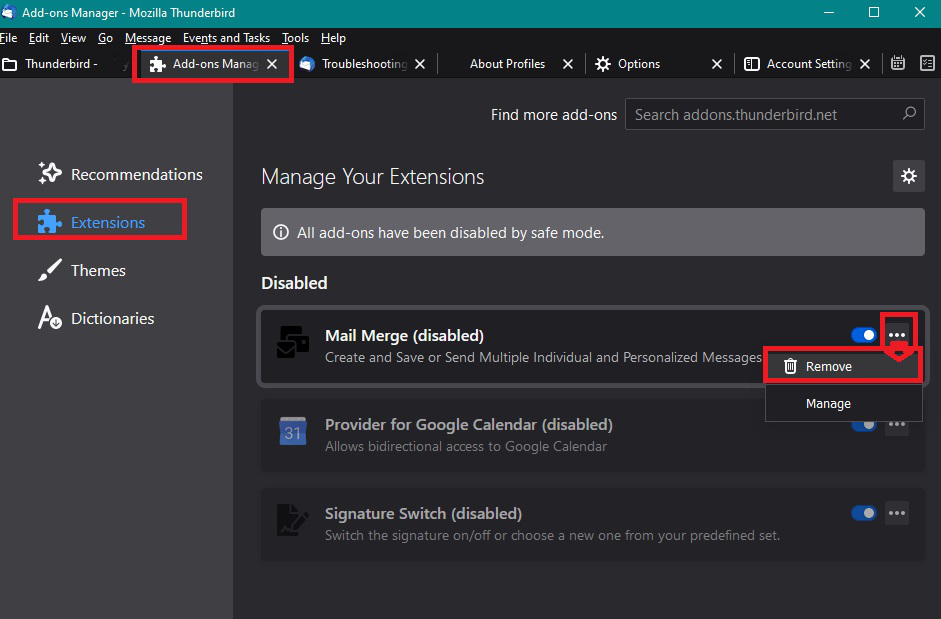
Task: Select the Extensions puzzle icon
Action: click(x=50, y=222)
